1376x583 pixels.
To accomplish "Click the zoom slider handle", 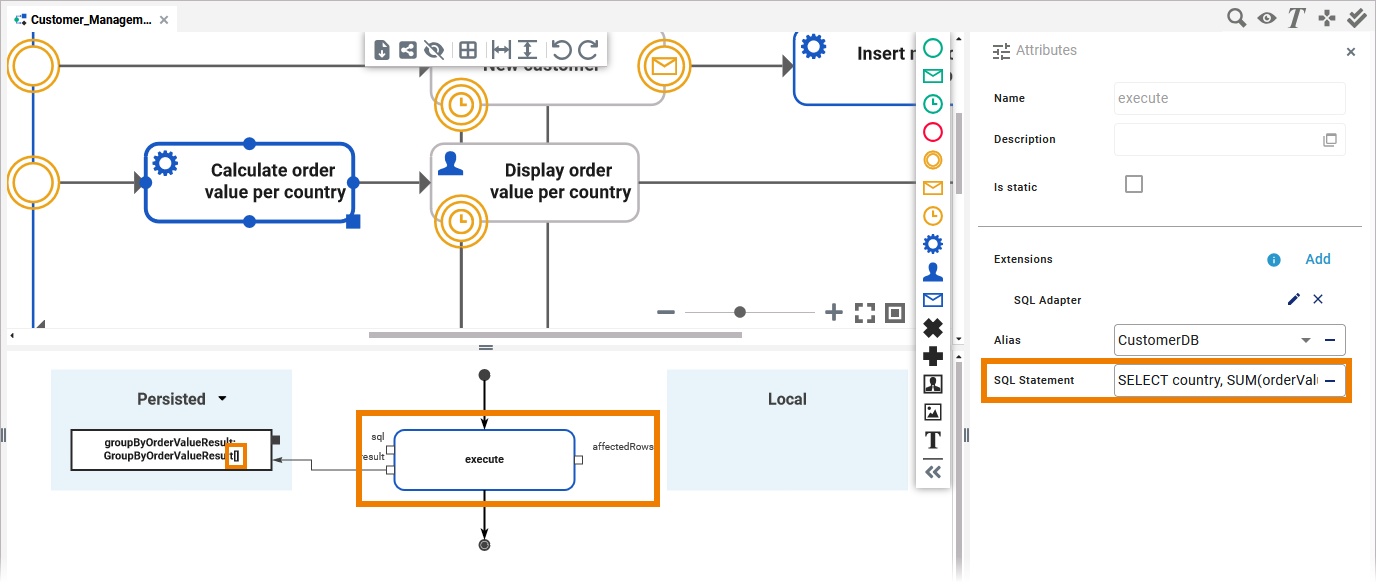I will pyautogui.click(x=740, y=312).
